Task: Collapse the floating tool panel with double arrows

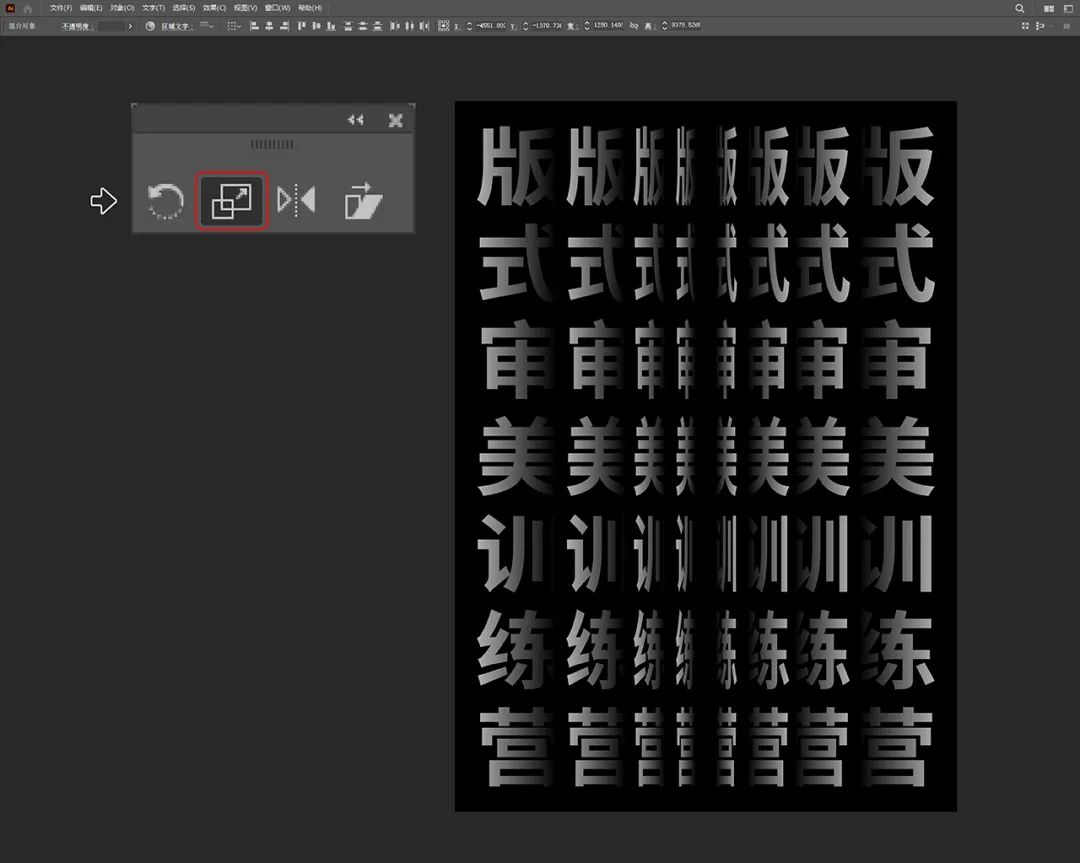Action: [x=355, y=120]
